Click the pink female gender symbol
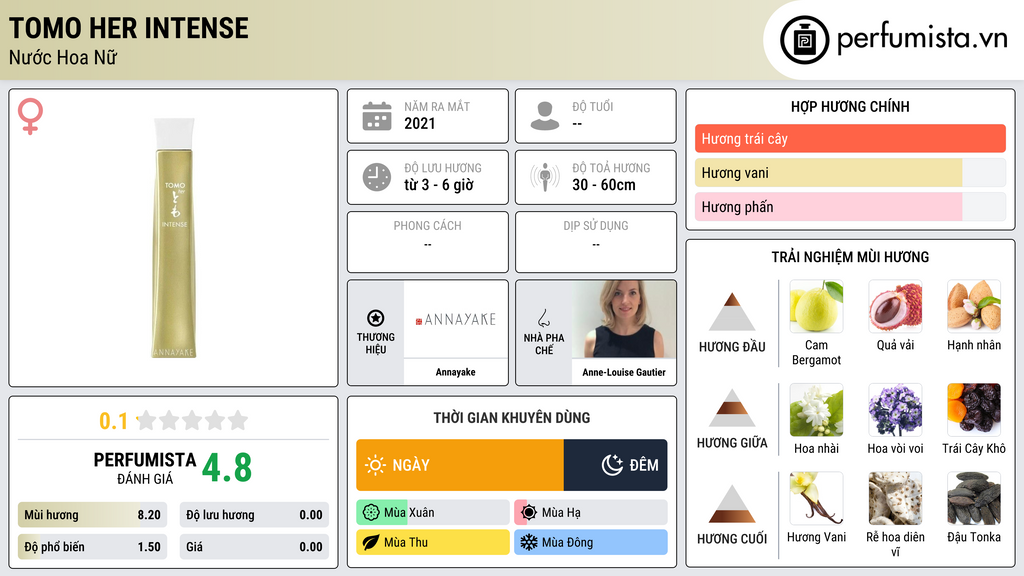Image resolution: width=1024 pixels, height=576 pixels. (x=30, y=116)
